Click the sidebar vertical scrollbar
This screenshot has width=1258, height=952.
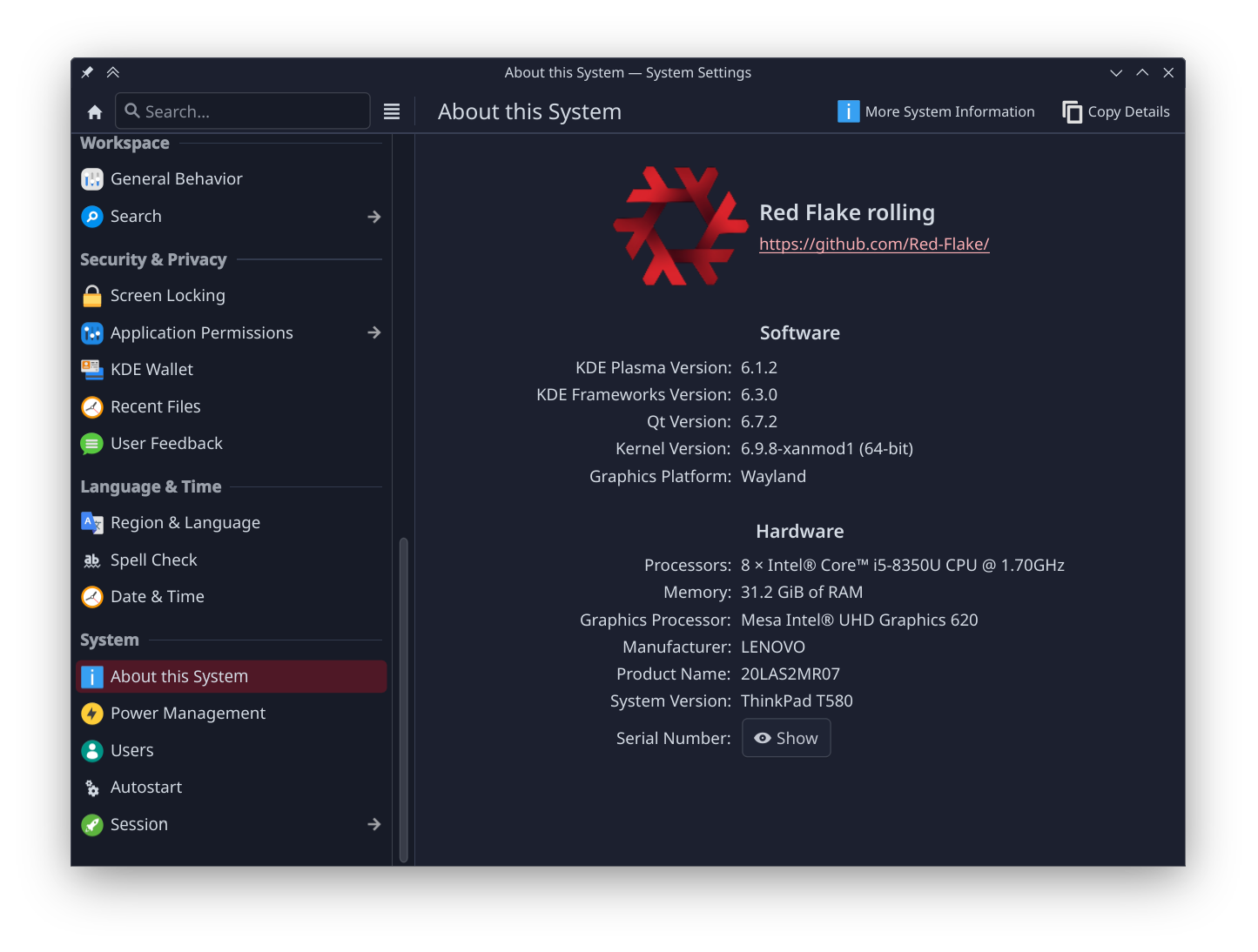403,700
